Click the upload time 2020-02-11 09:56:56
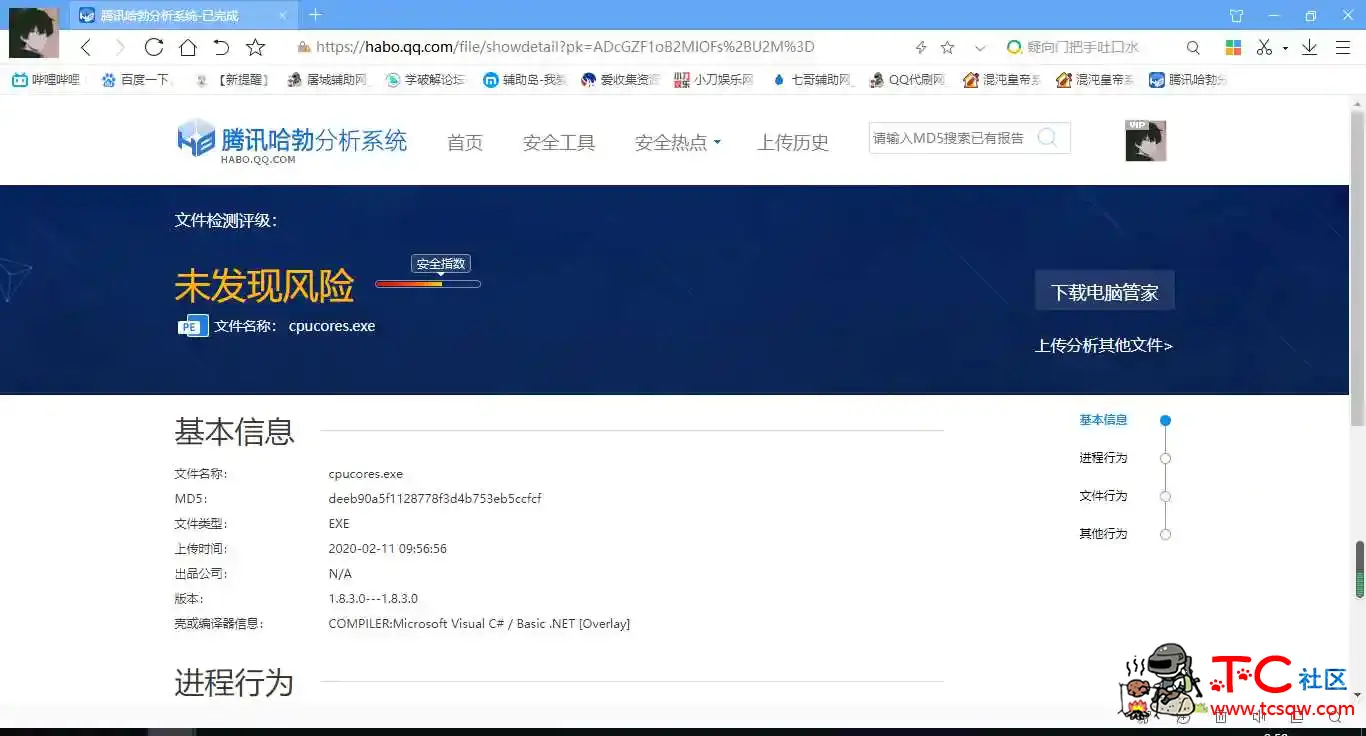Image resolution: width=1366 pixels, height=736 pixels. click(387, 549)
